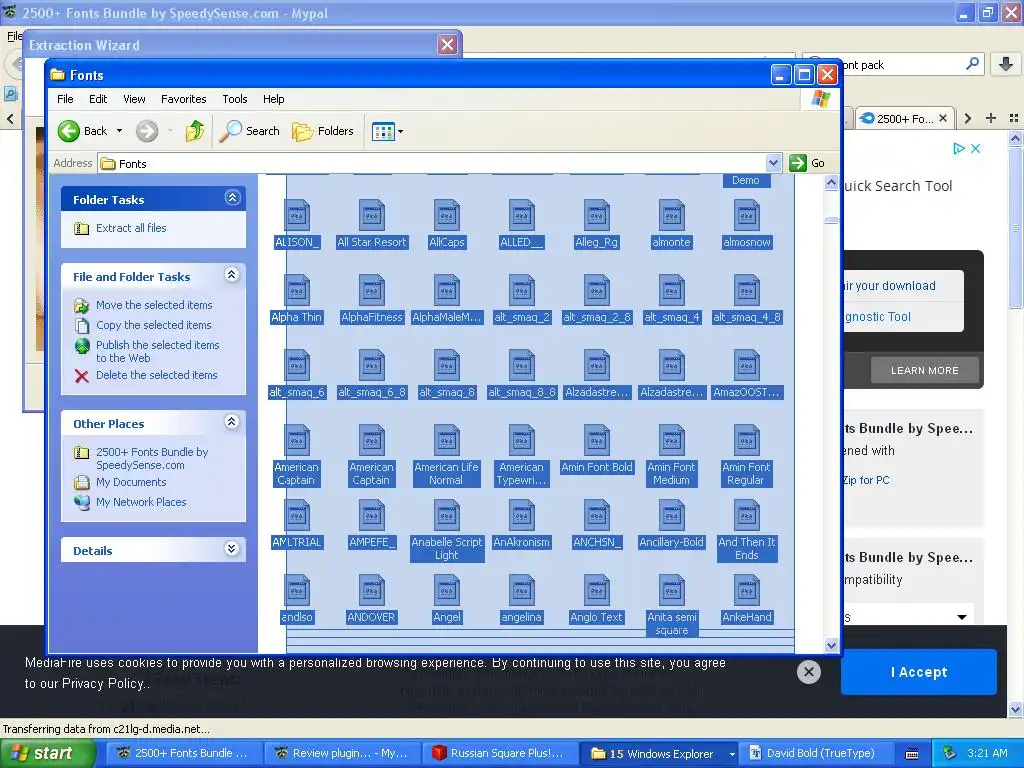Click Extract all files link
This screenshot has height=768, width=1024.
[131, 228]
